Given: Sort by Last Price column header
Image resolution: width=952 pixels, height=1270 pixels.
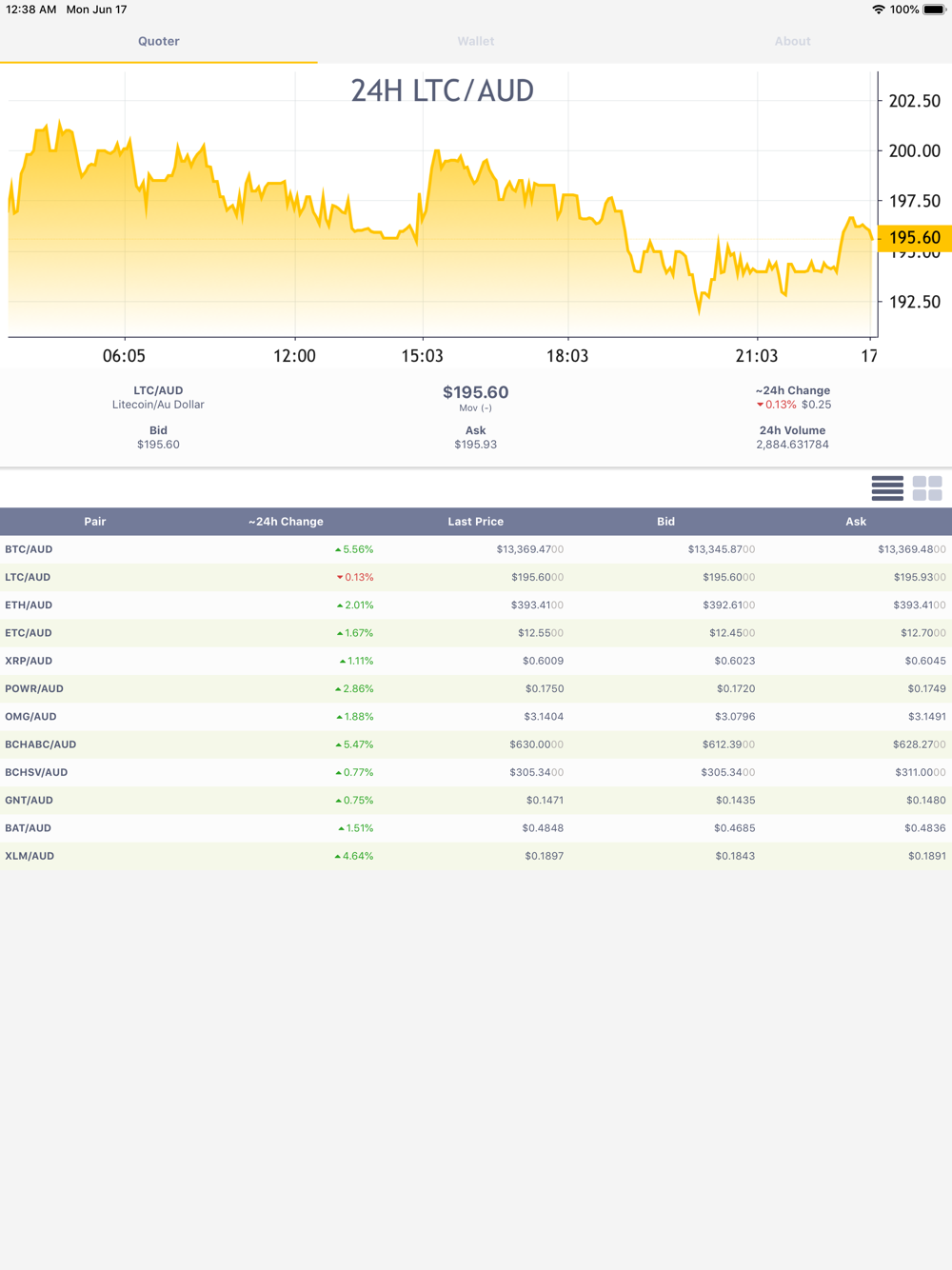Looking at the screenshot, I should (x=475, y=522).
